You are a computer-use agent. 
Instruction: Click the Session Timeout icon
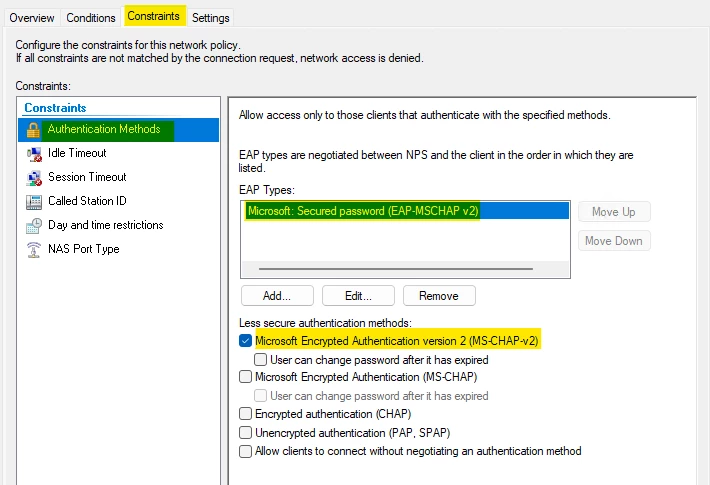[x=34, y=178]
